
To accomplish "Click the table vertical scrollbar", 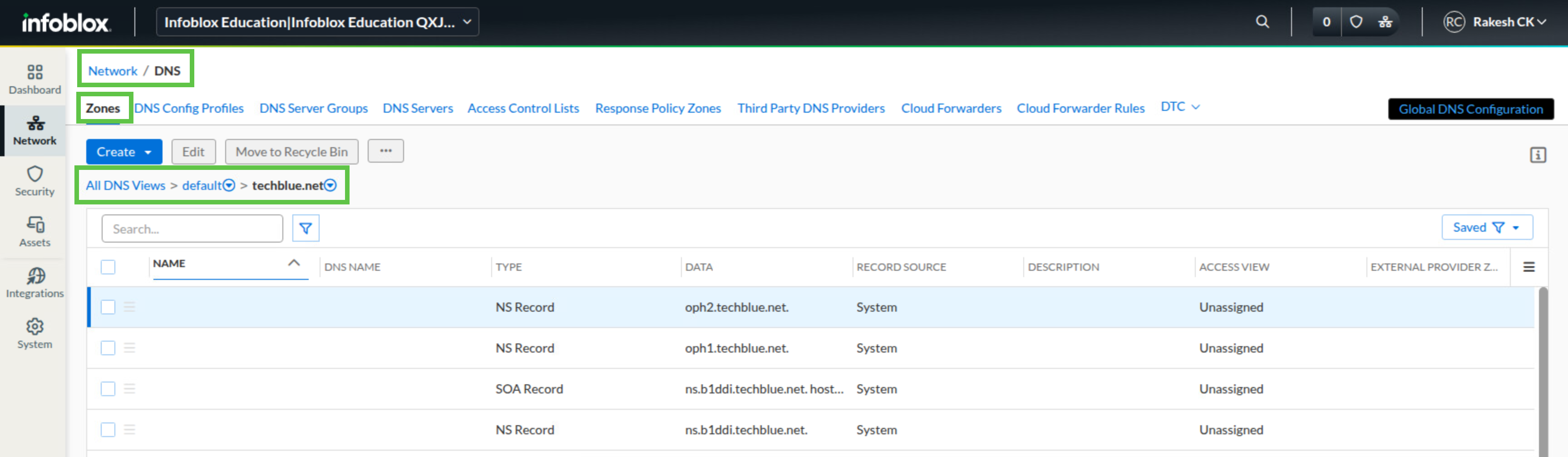I will coord(1543,372).
